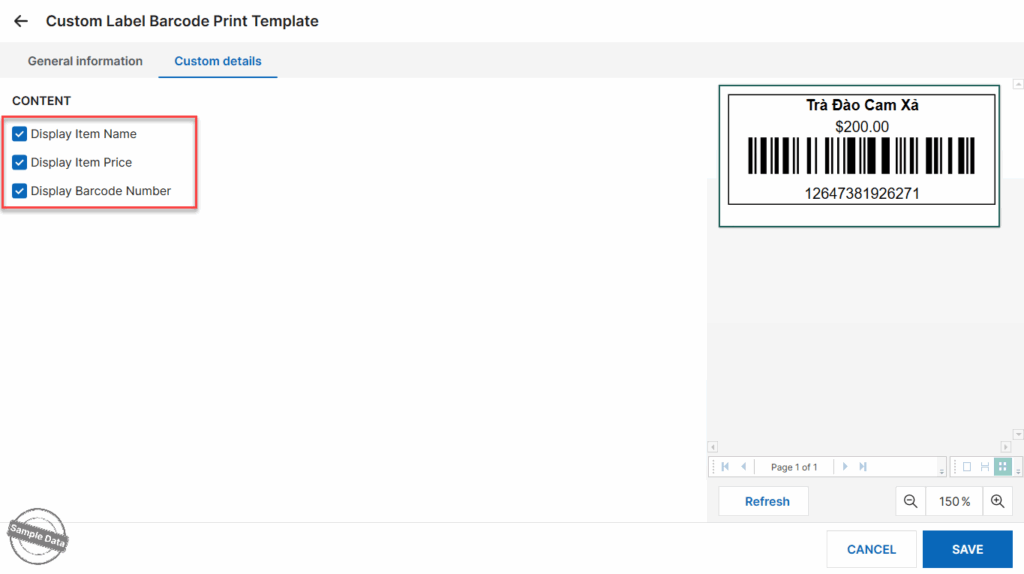Uncheck Display Item Name checkbox
This screenshot has width=1024, height=574.
[x=19, y=134]
